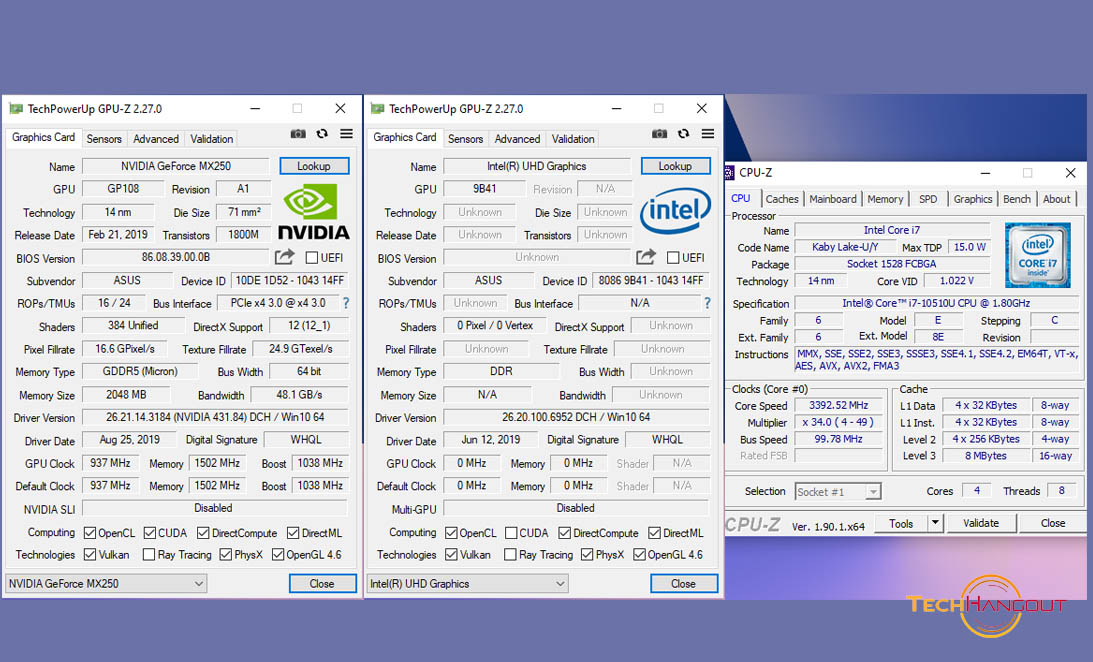1093x662 pixels.
Task: Toggle OpenGL 4.6 checkbox in NVIDIA window
Action: coord(278,555)
